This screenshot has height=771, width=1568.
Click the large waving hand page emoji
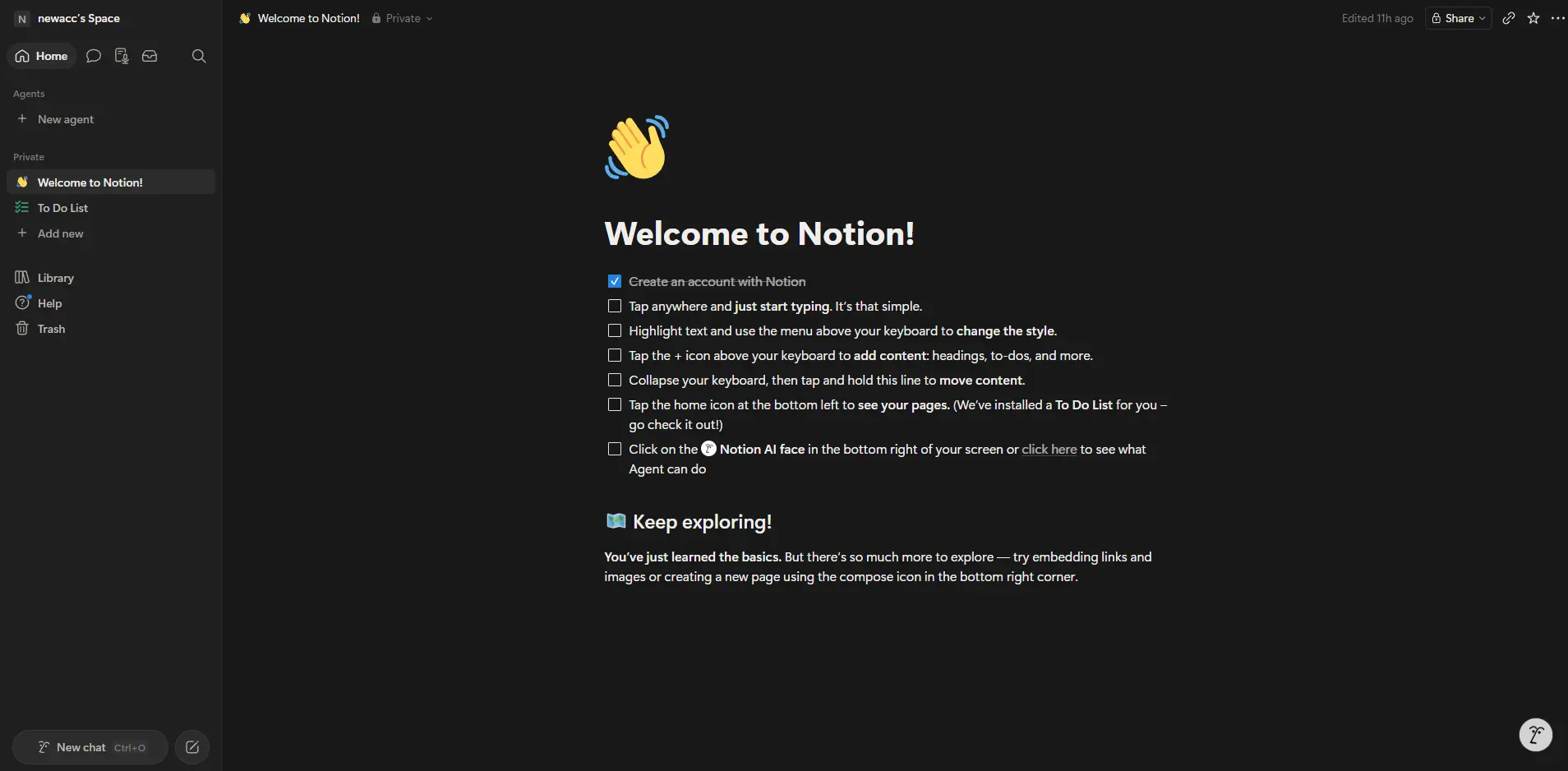pyautogui.click(x=637, y=147)
